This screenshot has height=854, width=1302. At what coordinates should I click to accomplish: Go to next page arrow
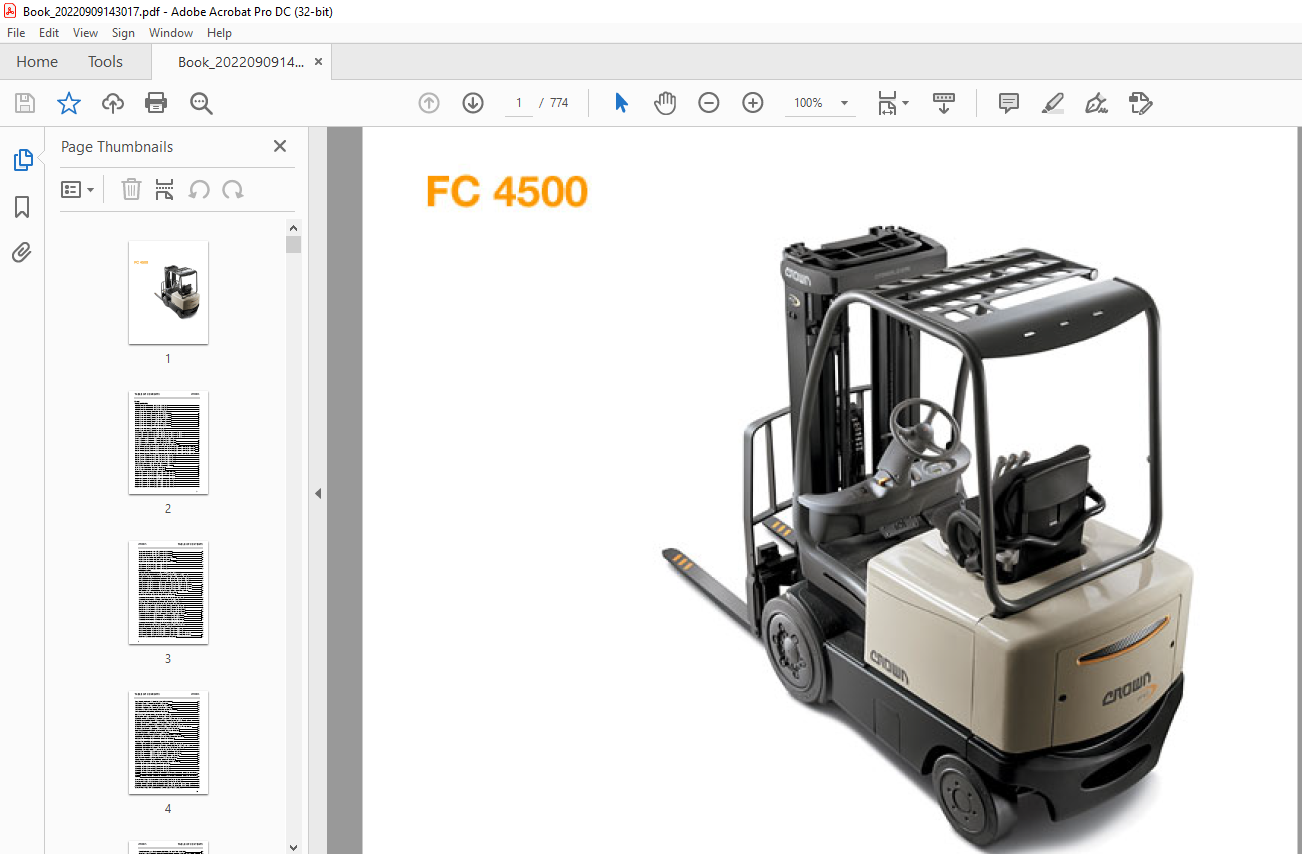point(473,103)
